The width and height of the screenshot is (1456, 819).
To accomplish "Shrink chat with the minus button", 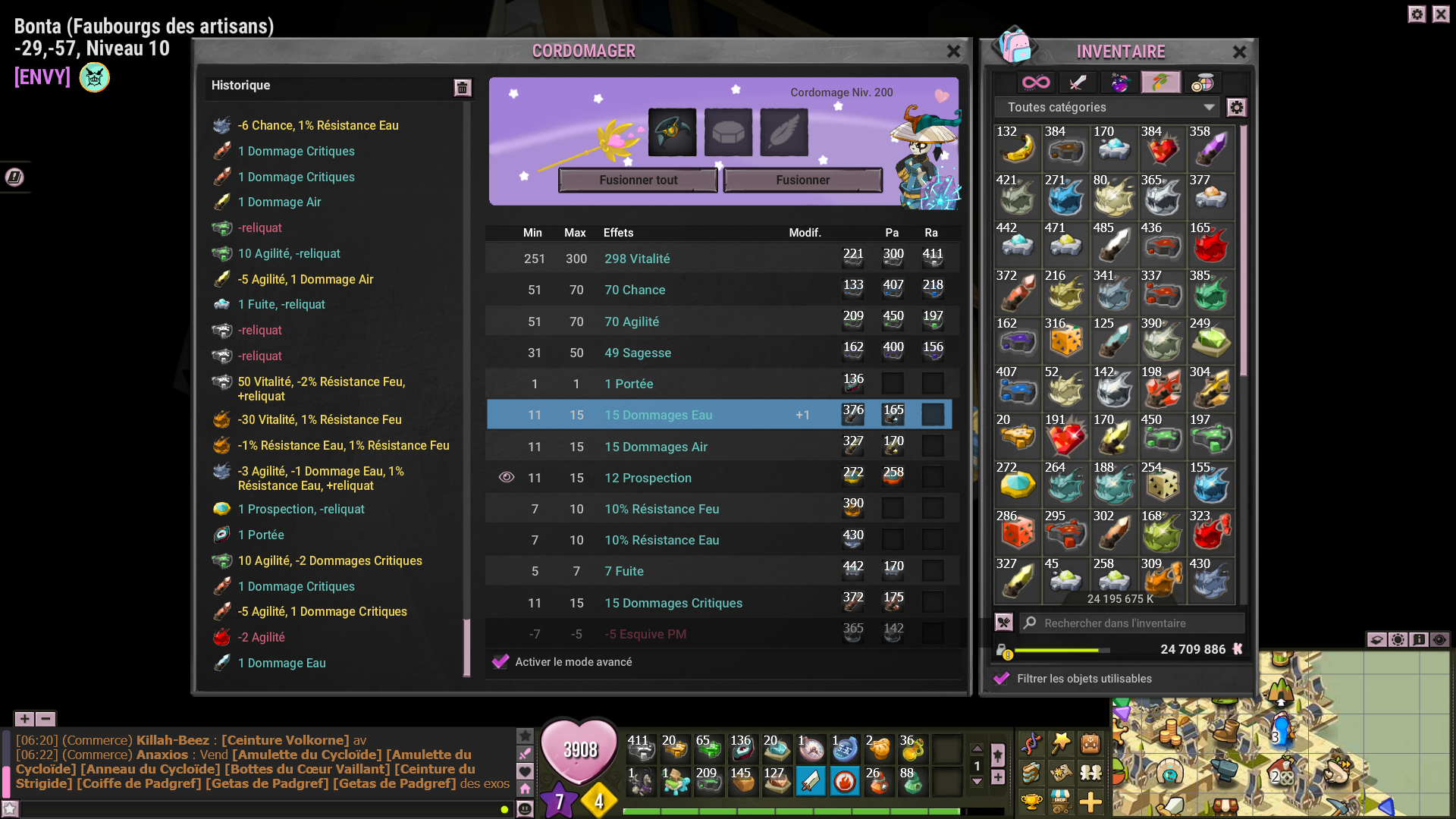I will coord(45,719).
